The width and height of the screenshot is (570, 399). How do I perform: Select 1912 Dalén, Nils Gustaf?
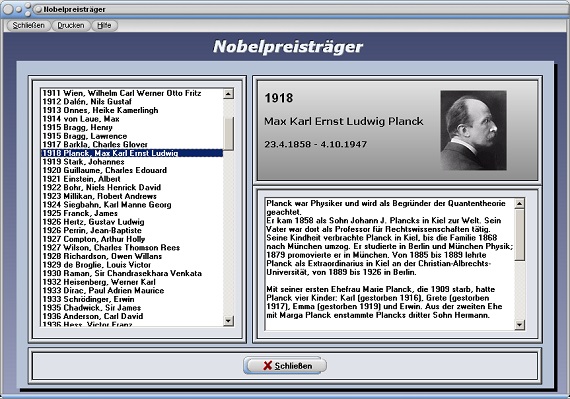(132, 102)
